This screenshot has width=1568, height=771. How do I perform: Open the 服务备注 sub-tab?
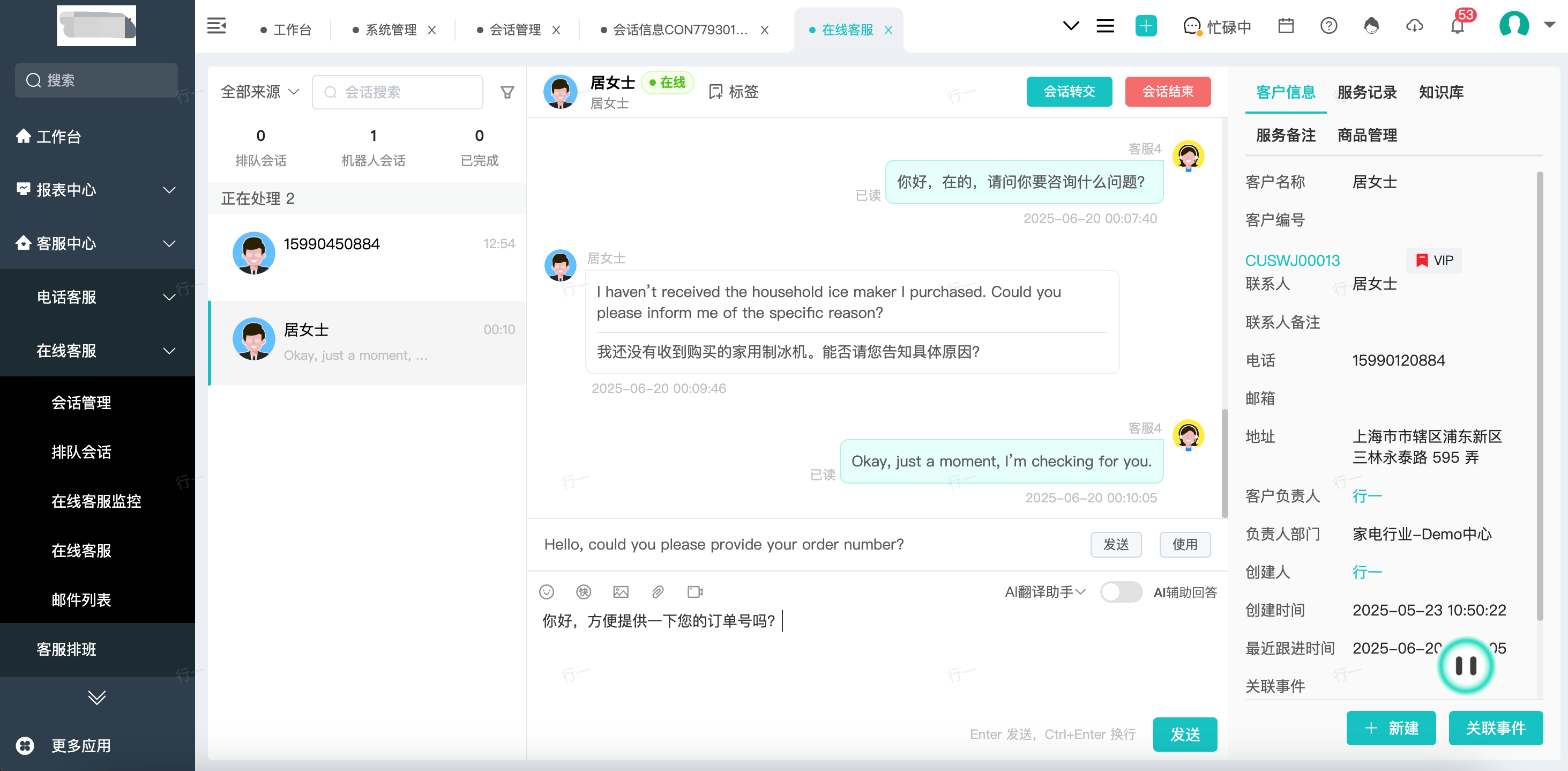point(1286,135)
